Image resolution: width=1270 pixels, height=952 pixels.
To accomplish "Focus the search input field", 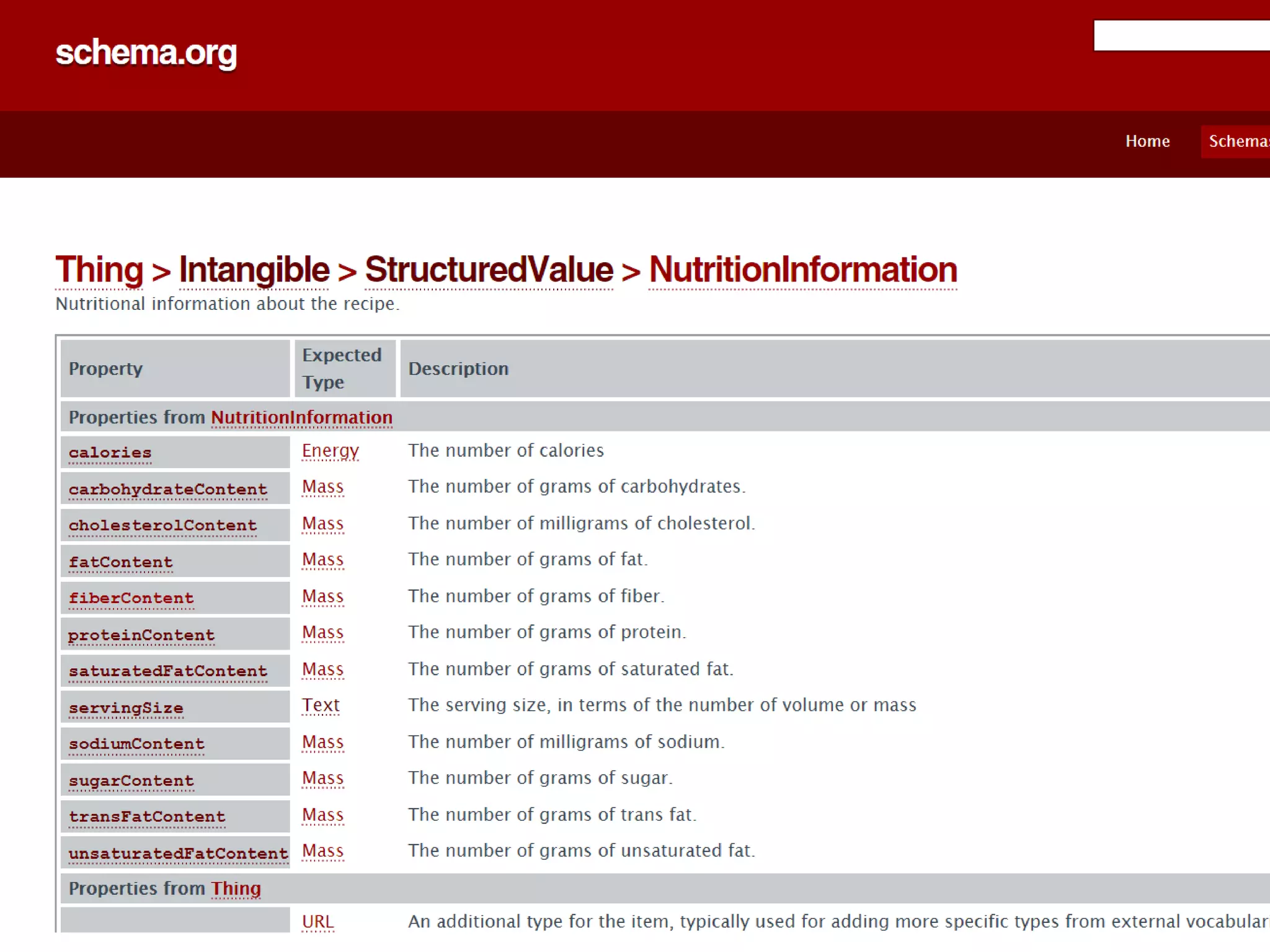I will [1181, 35].
